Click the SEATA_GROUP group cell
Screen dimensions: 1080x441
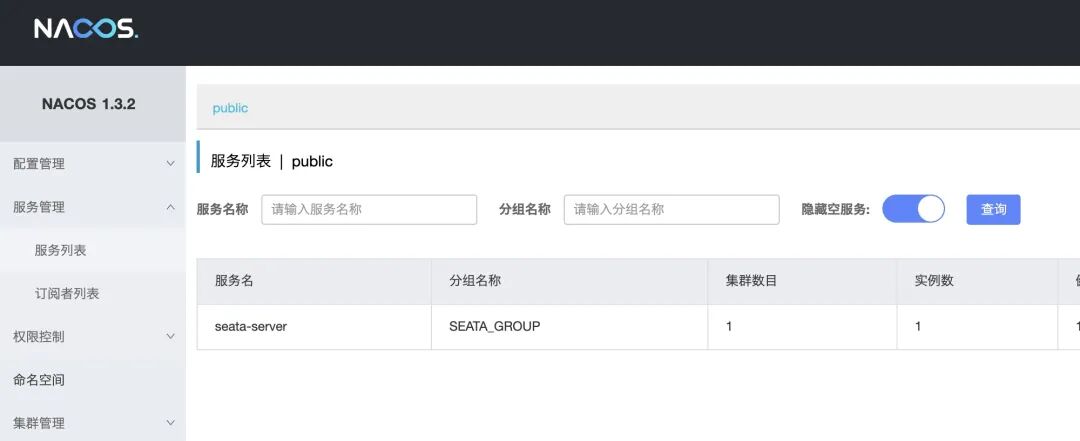point(494,327)
